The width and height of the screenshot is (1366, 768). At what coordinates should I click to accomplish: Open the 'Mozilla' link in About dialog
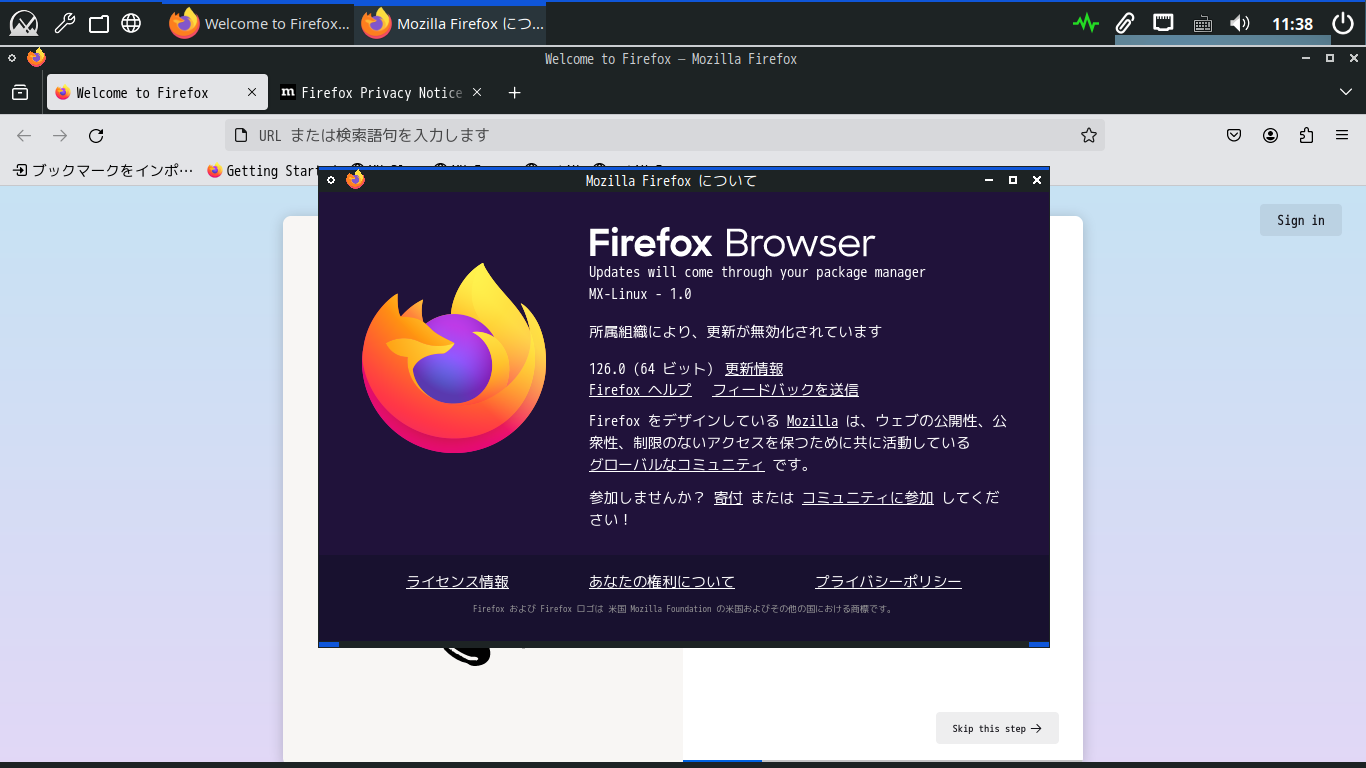(x=812, y=421)
